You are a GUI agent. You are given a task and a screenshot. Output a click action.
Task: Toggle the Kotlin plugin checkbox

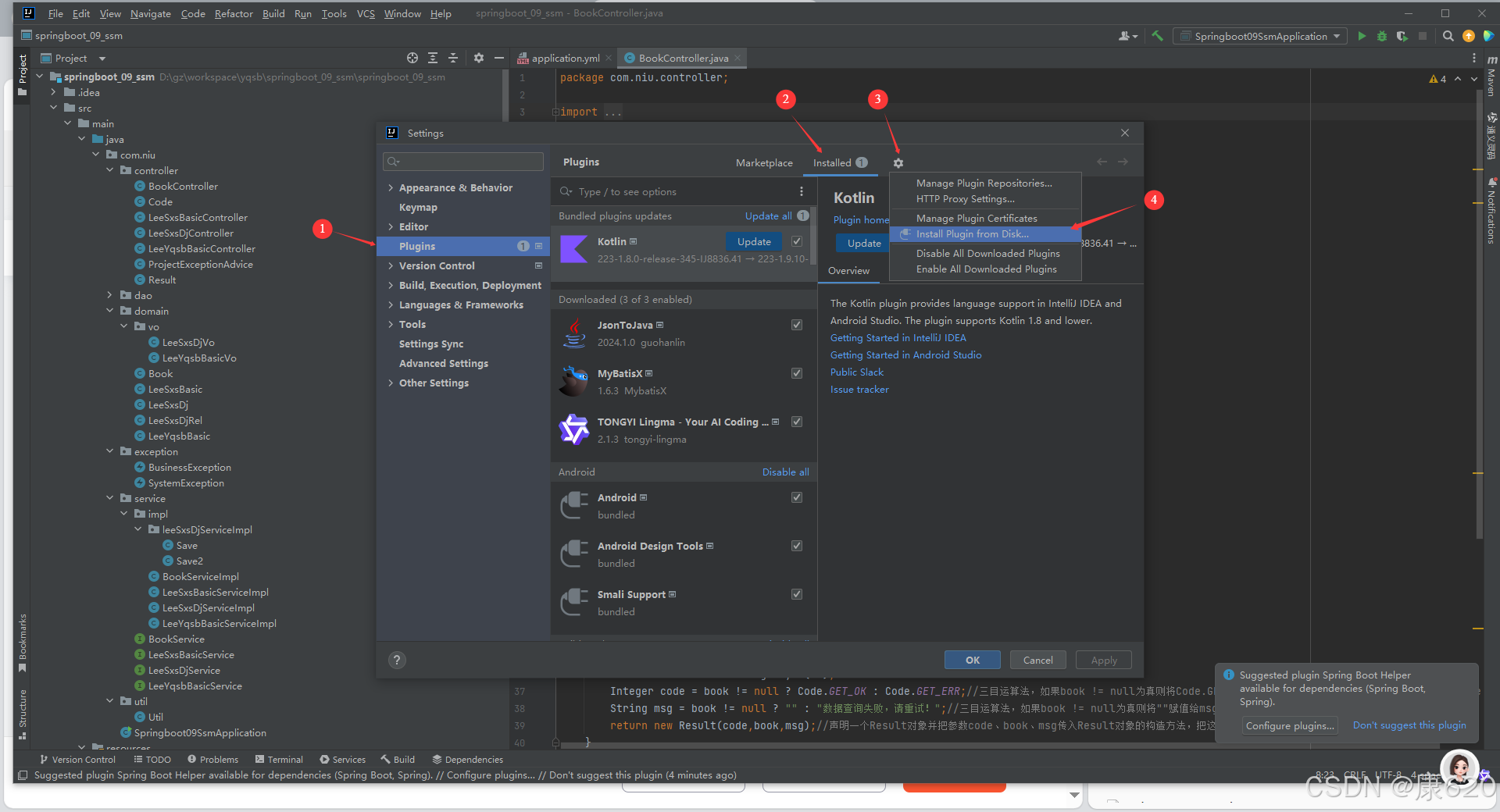(797, 241)
